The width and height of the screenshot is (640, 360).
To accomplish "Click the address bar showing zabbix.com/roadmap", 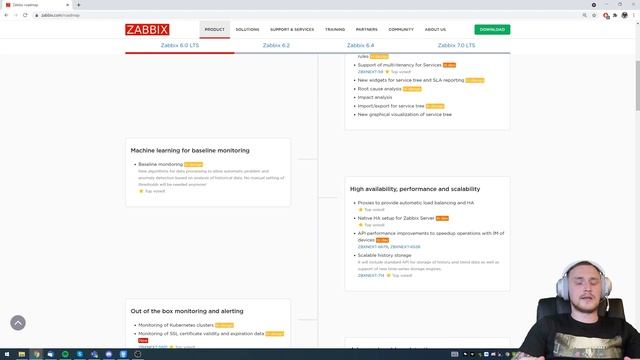I will (x=306, y=15).
